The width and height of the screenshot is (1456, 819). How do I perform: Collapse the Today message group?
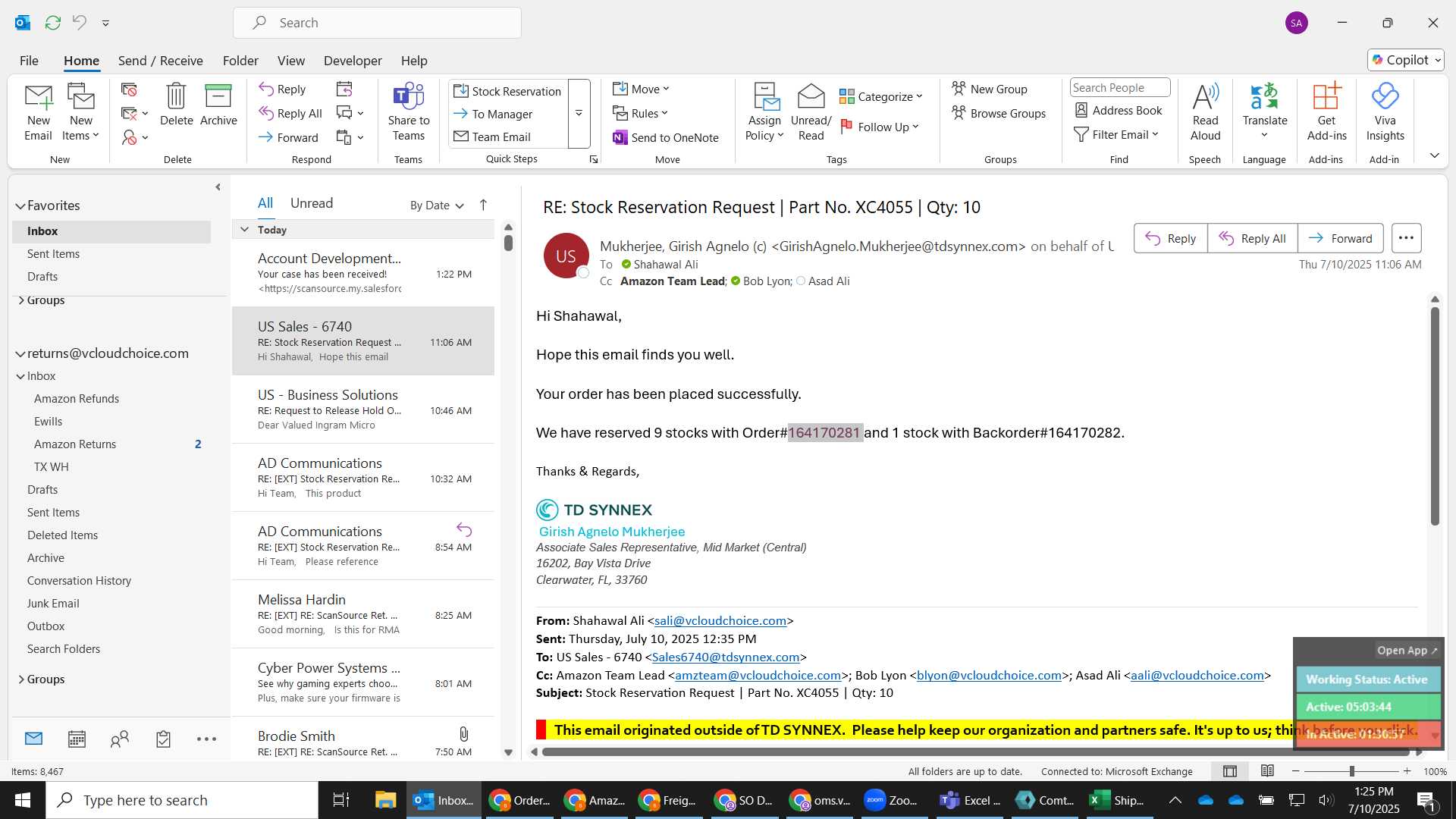(244, 229)
